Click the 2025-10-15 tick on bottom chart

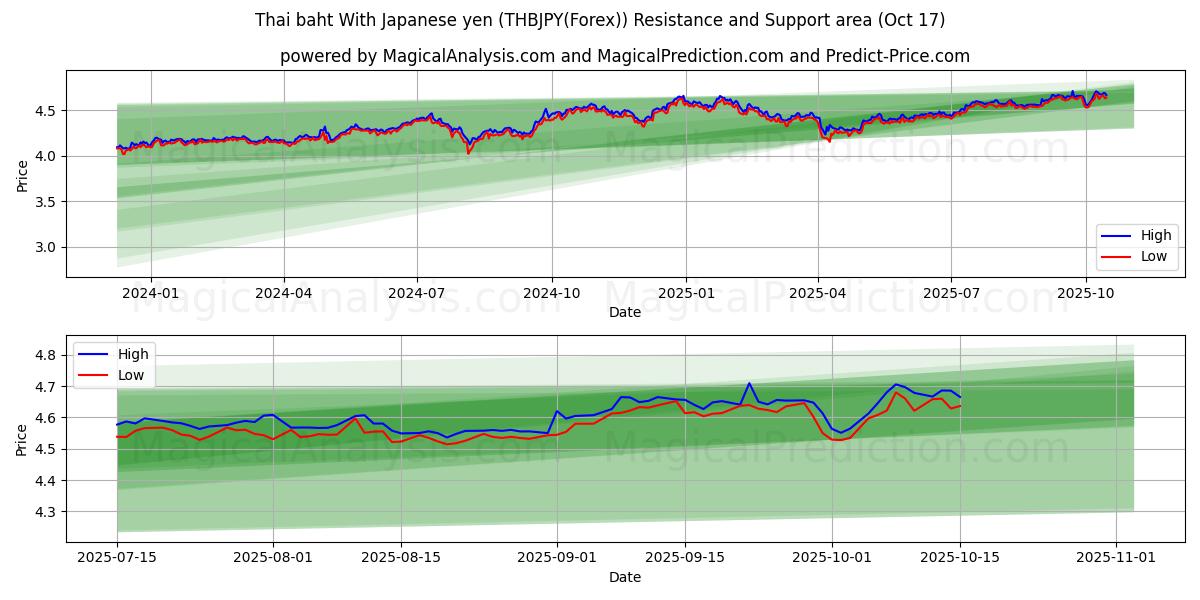point(960,558)
